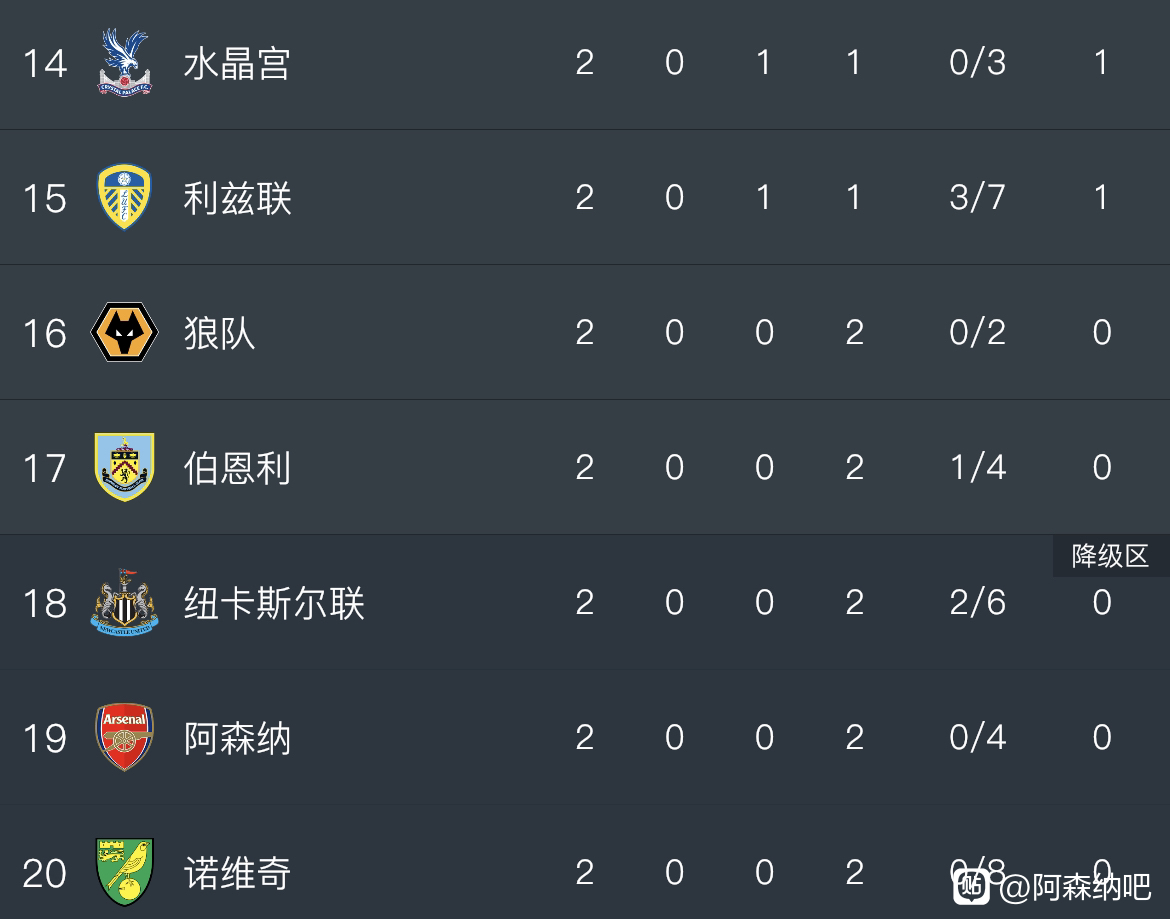Open team page for 阿森纳

point(237,738)
